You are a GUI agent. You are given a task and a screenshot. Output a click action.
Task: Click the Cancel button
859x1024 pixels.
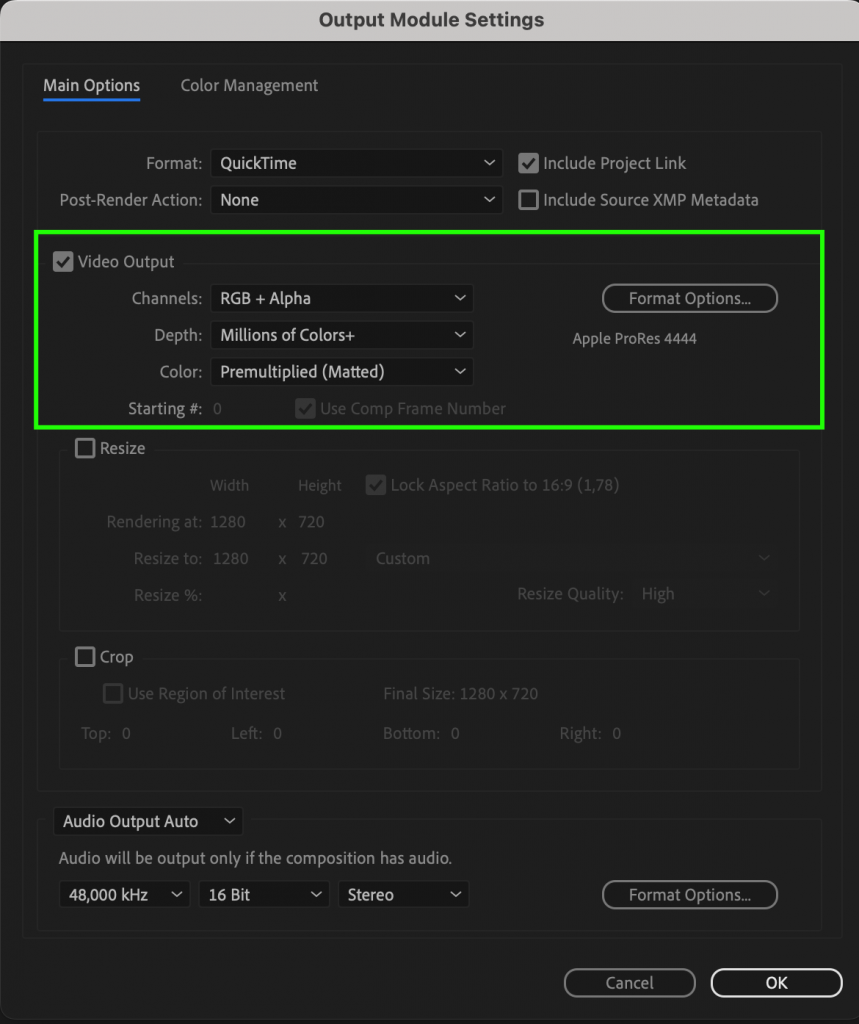point(629,982)
